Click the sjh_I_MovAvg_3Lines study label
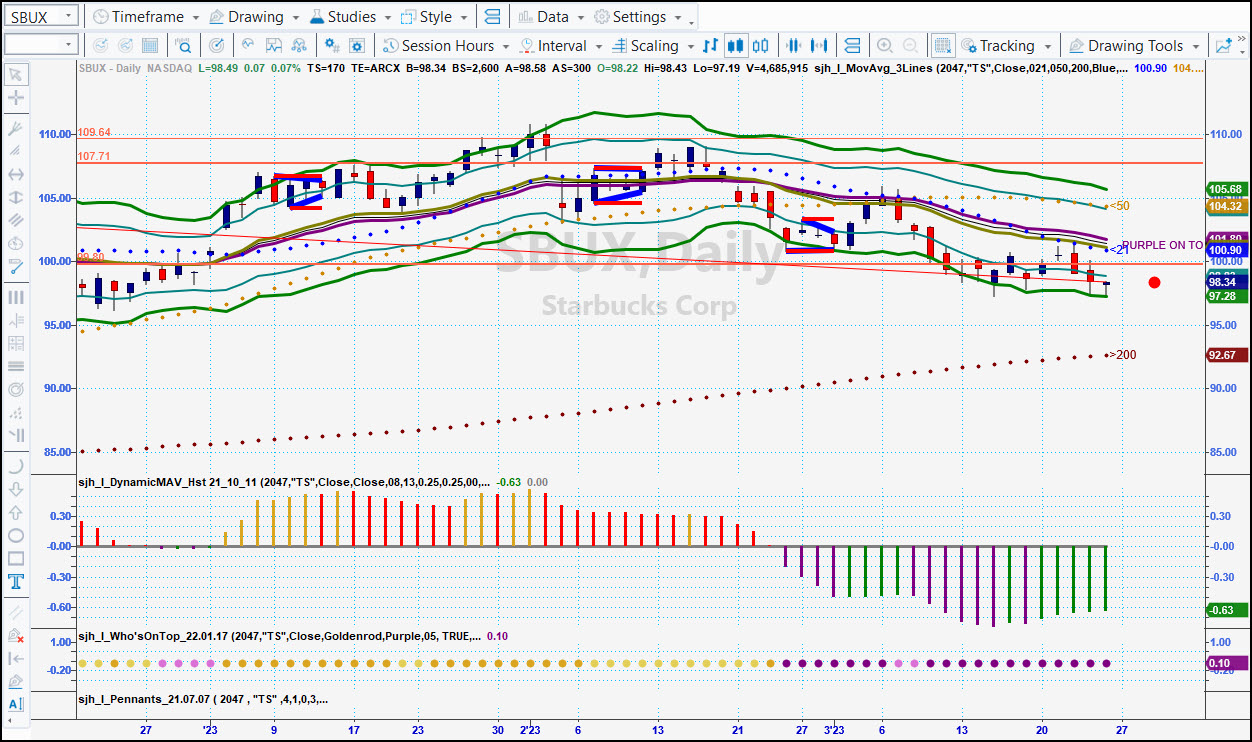Viewport: 1252px width, 742px height. 972,68
